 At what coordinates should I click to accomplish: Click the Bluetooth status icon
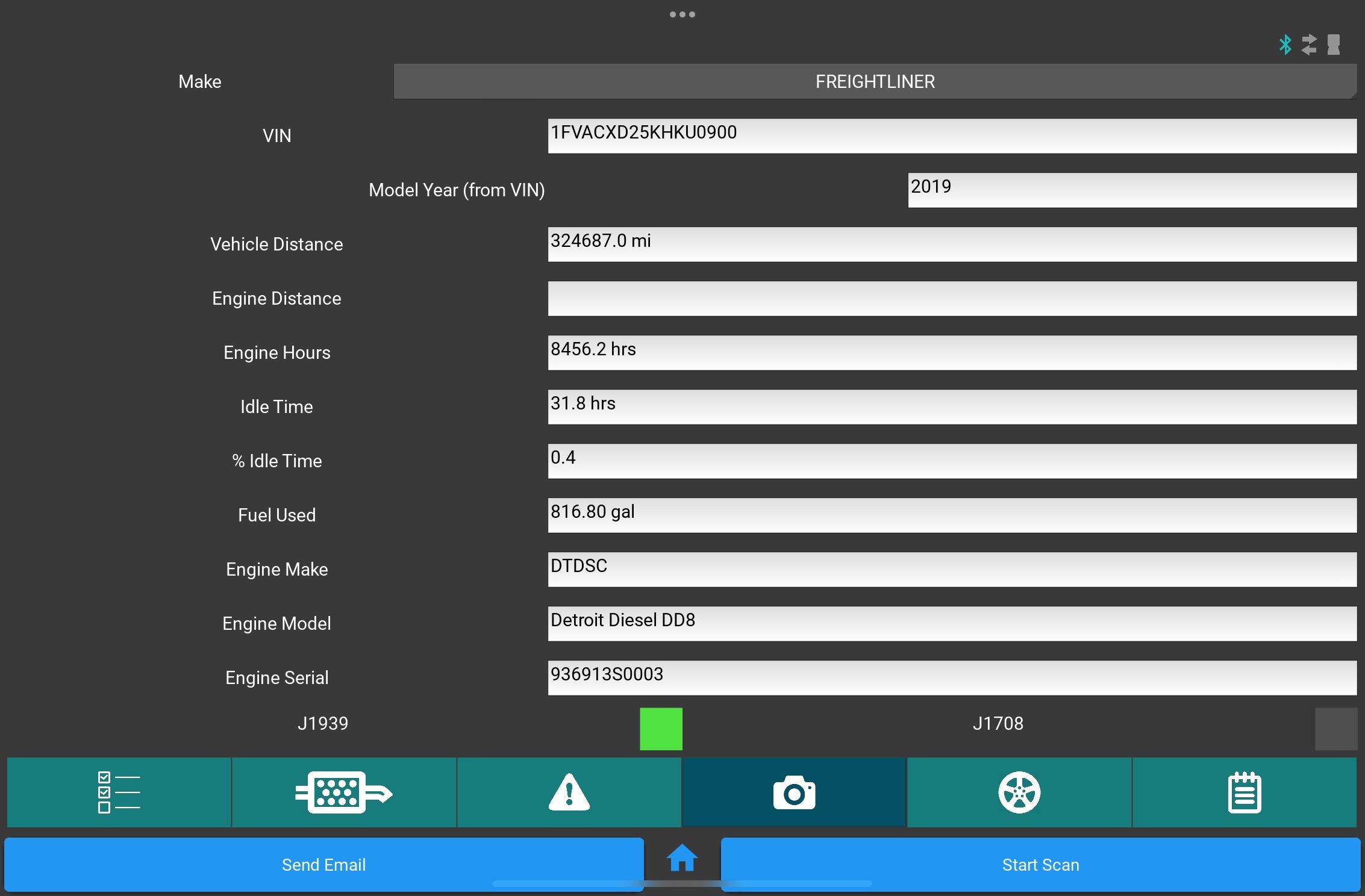pyautogui.click(x=1286, y=42)
